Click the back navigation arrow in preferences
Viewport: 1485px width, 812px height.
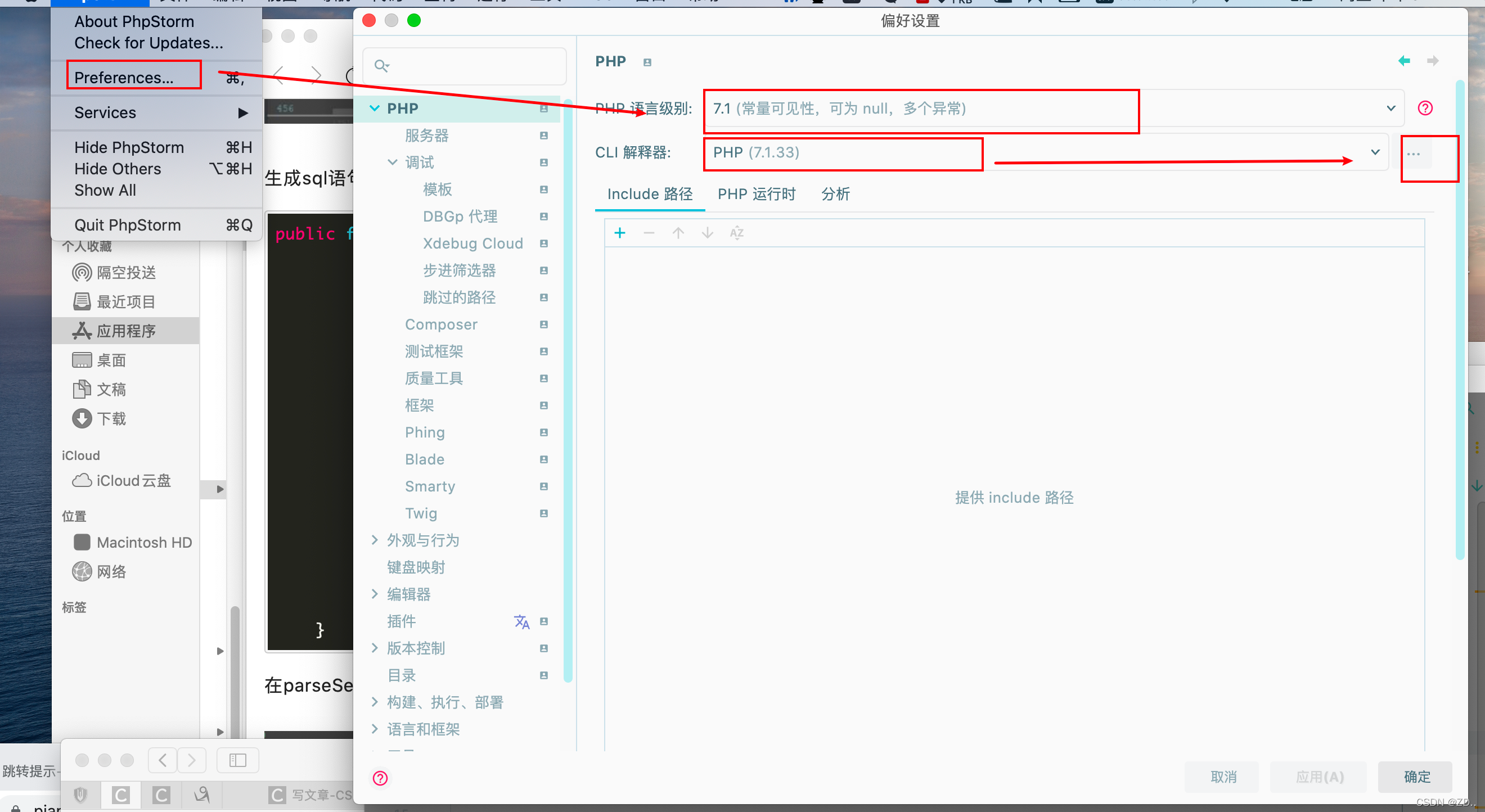tap(1403, 61)
